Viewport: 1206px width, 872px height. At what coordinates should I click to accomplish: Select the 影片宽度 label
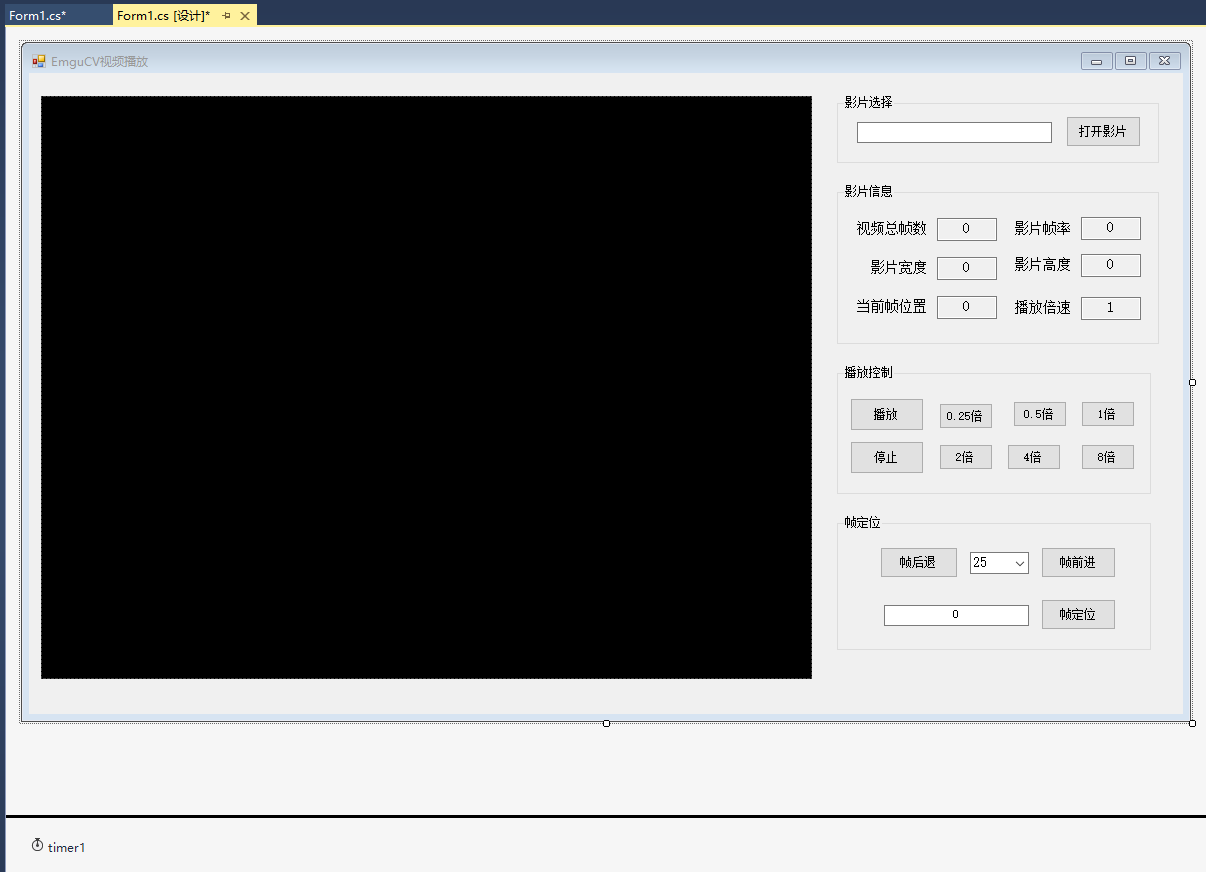[898, 268]
